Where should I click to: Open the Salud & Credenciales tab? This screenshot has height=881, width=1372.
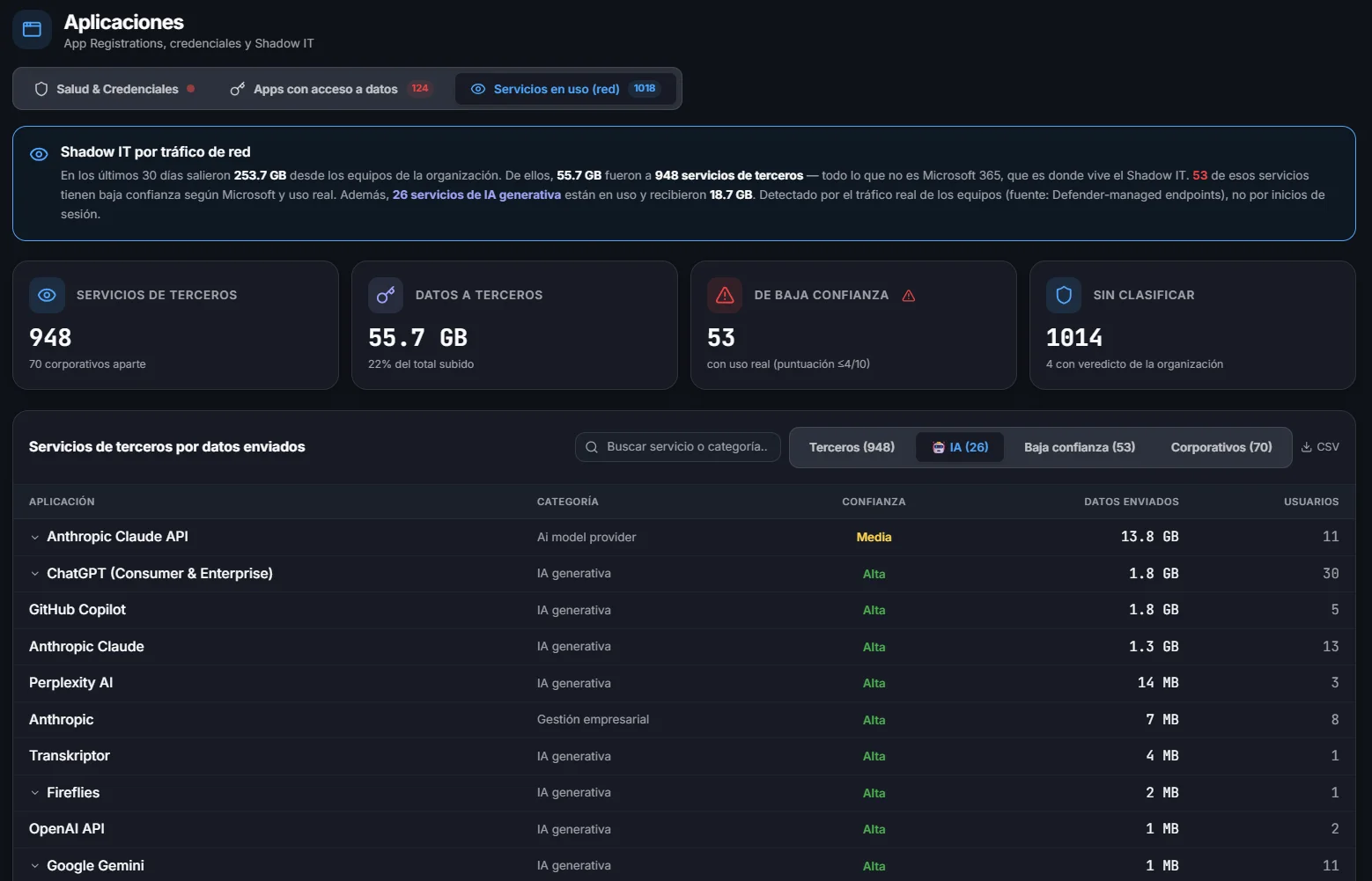click(114, 89)
